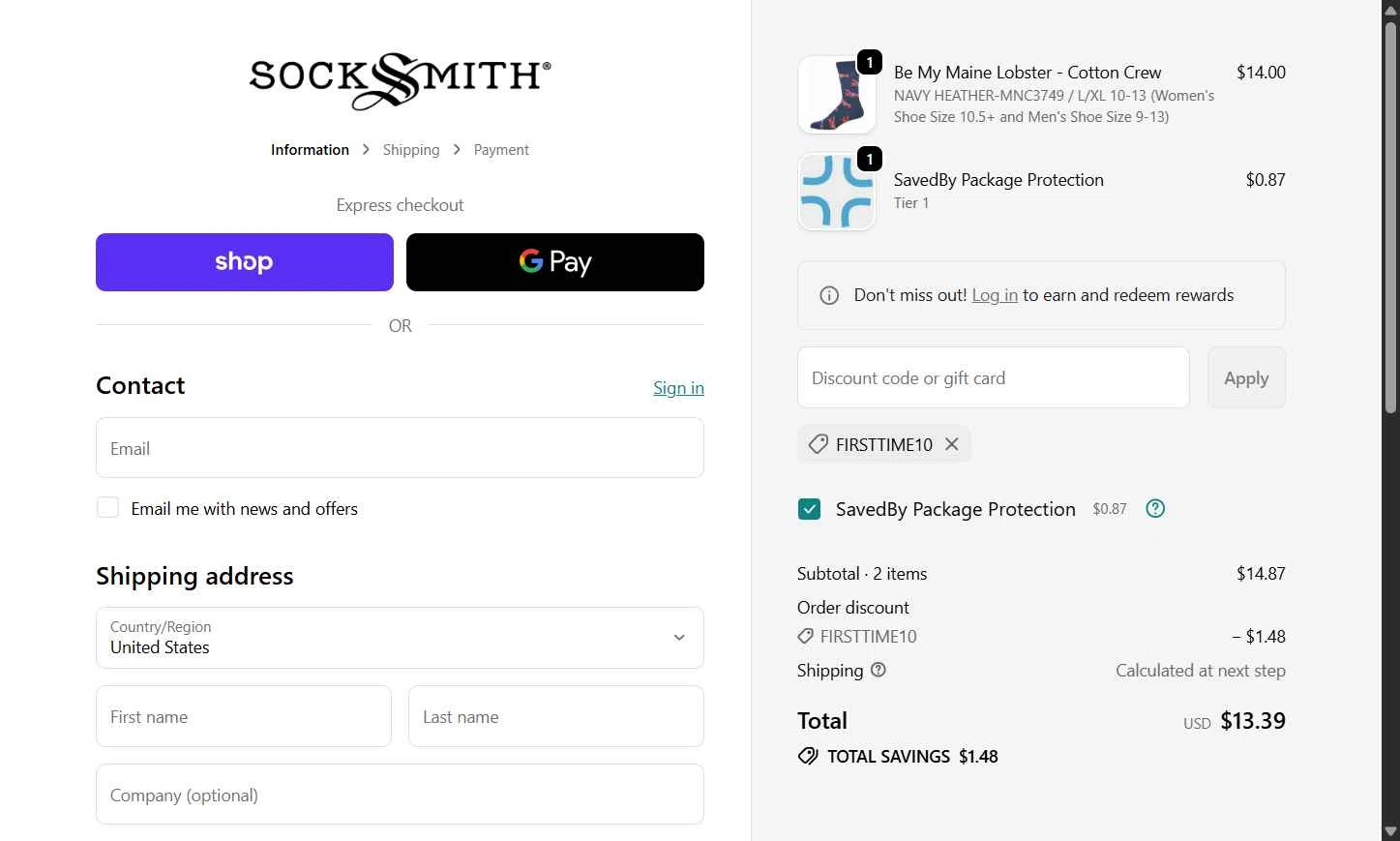Go to the Payment breadcrumb step

pos(501,150)
